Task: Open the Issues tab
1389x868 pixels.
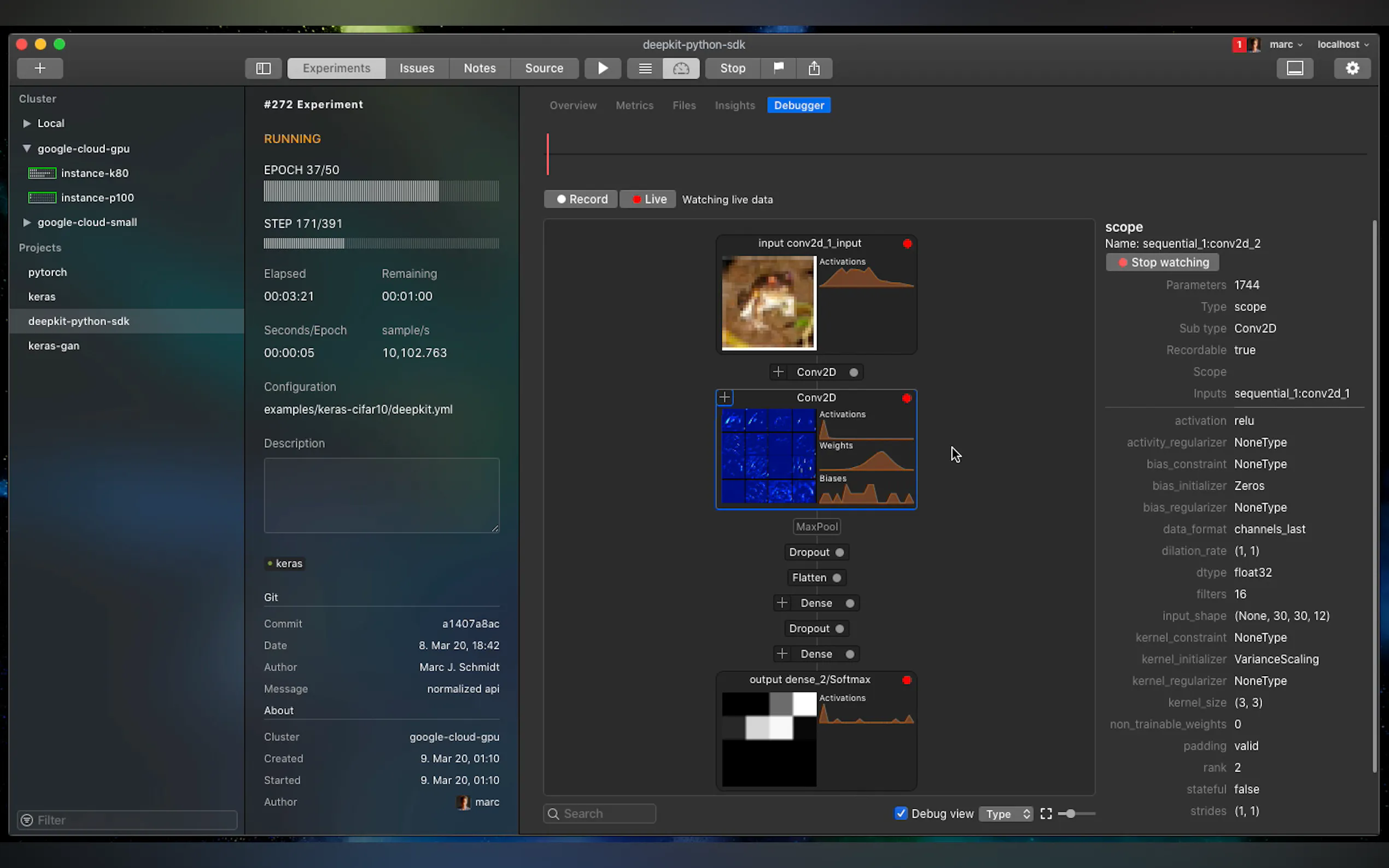Action: (416, 68)
